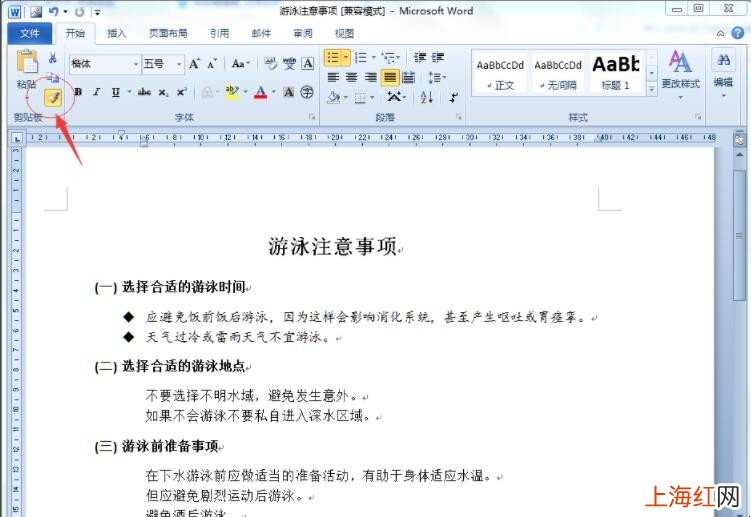Image resolution: width=751 pixels, height=517 pixels.
Task: Switch to the Review tab
Action: [303, 33]
